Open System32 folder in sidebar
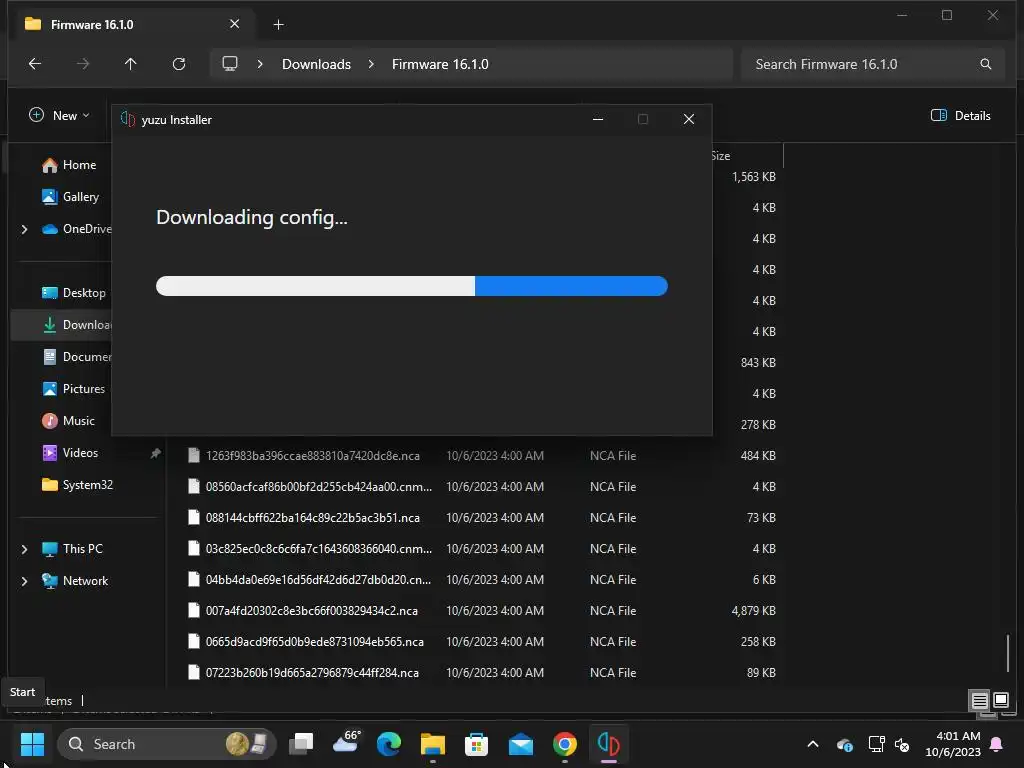 [77, 485]
